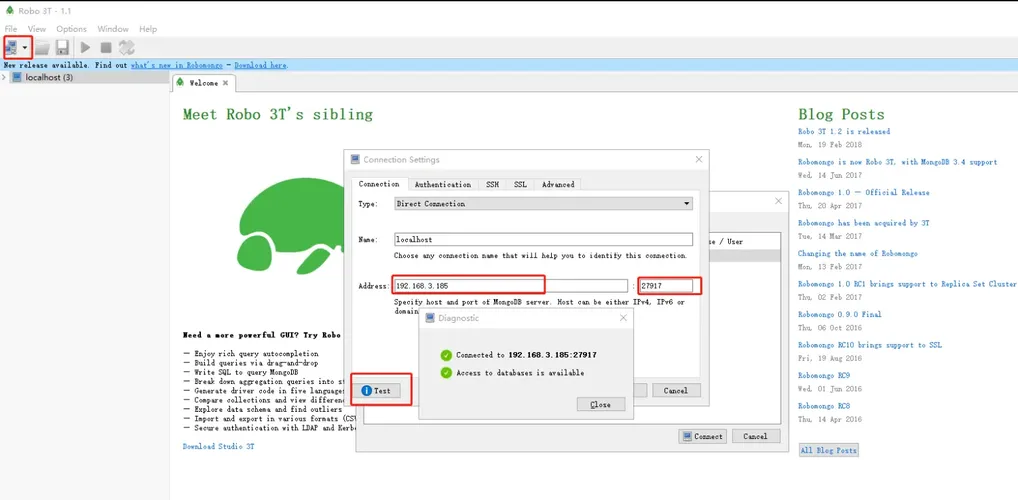Click Cancel in the connections manager window
The image size is (1018, 500).
click(756, 436)
